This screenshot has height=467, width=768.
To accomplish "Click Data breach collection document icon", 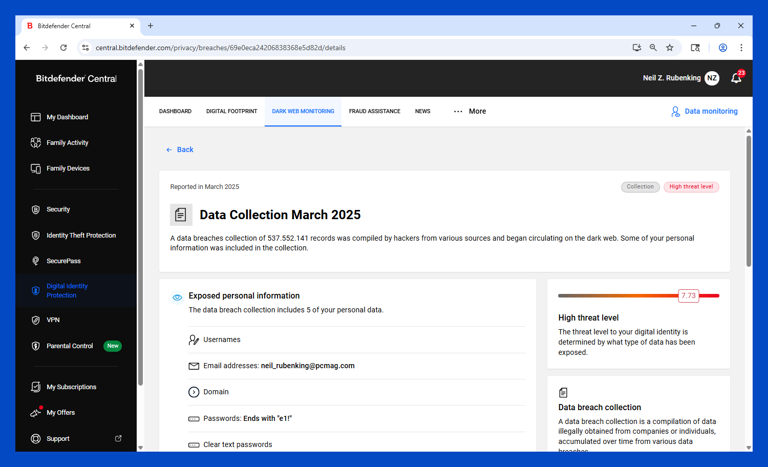I will pos(563,393).
